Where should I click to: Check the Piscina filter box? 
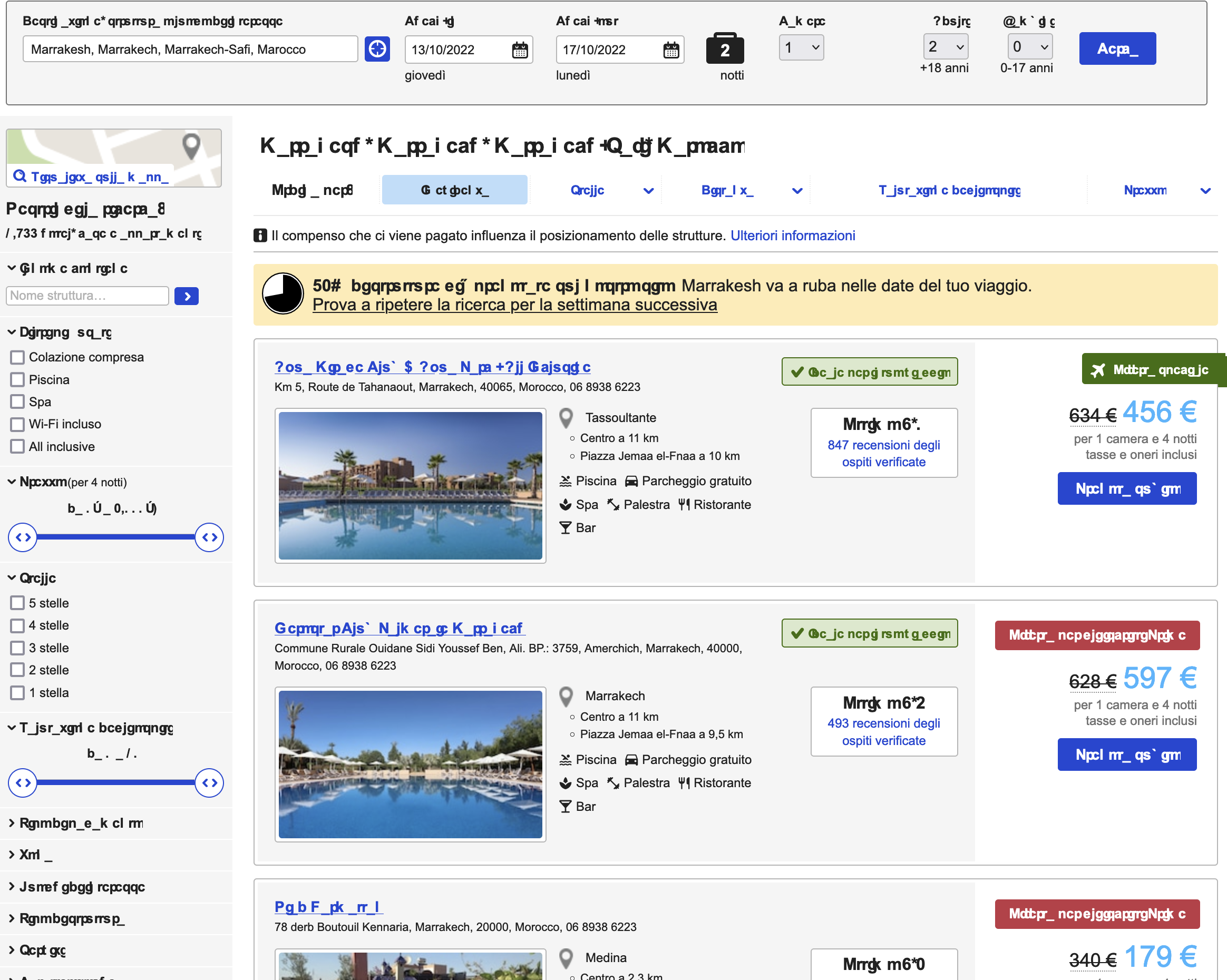click(17, 379)
